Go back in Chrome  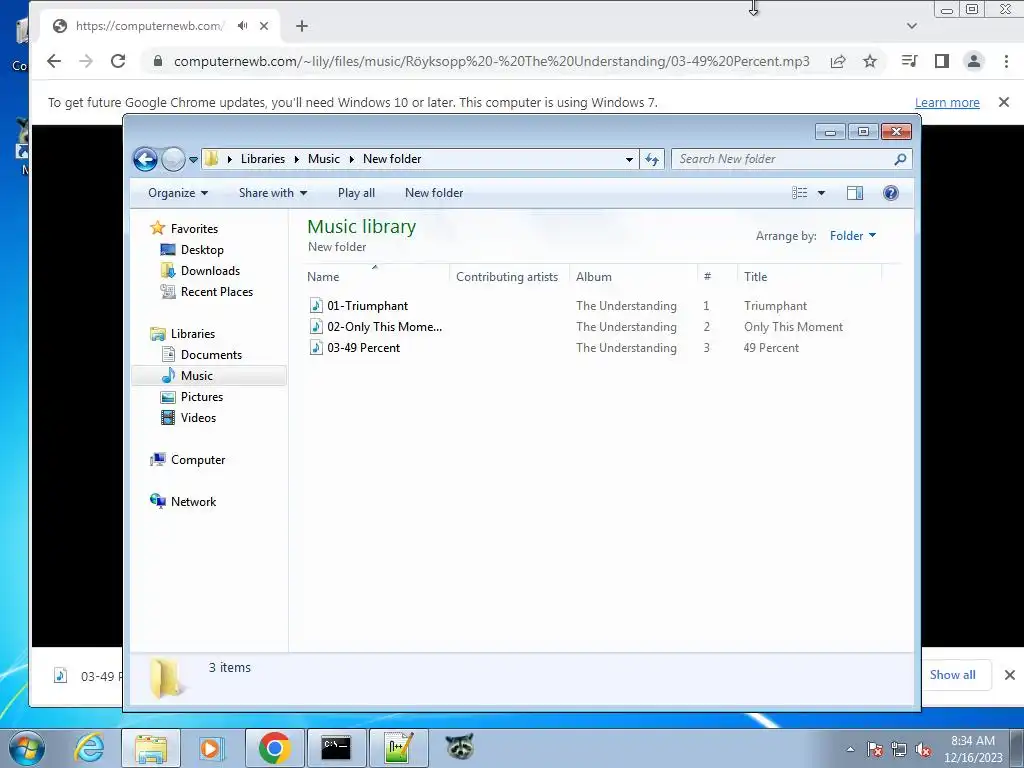(x=54, y=61)
